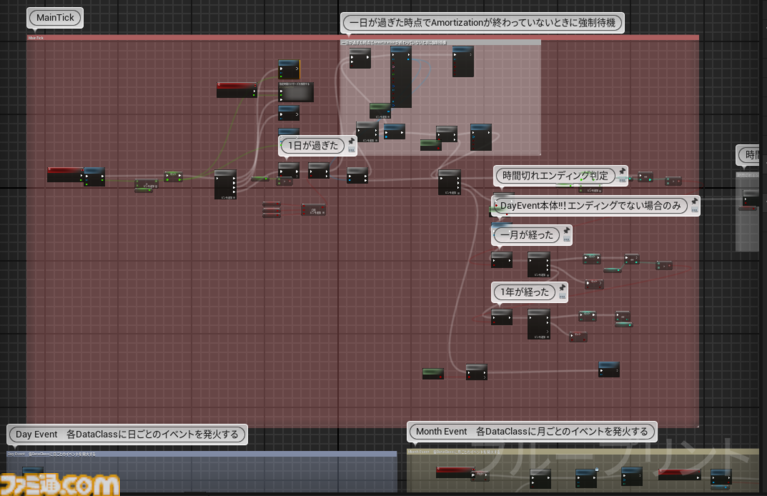The height and width of the screenshot is (496, 767).
Task: Select the red node inside Month Event box
Action: pos(456,473)
